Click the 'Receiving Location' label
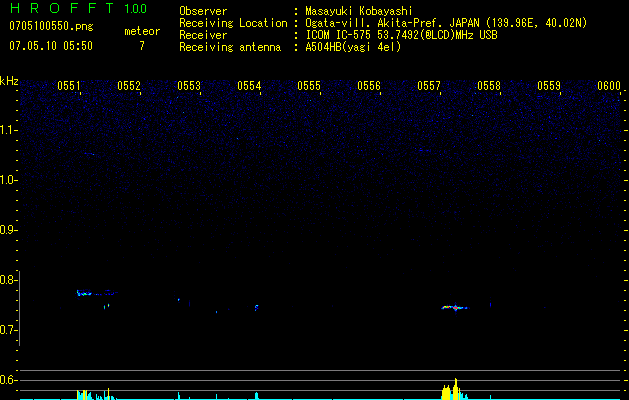The width and height of the screenshot is (629, 400). point(233,23)
